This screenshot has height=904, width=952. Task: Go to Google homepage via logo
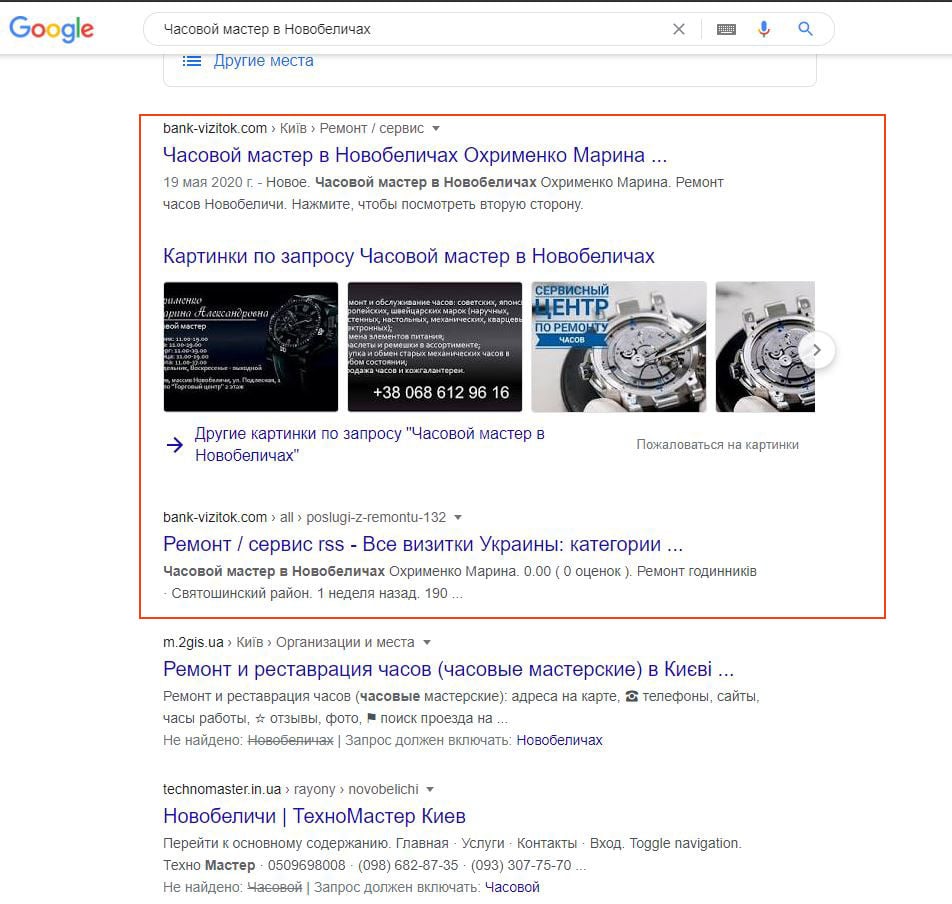click(x=52, y=29)
